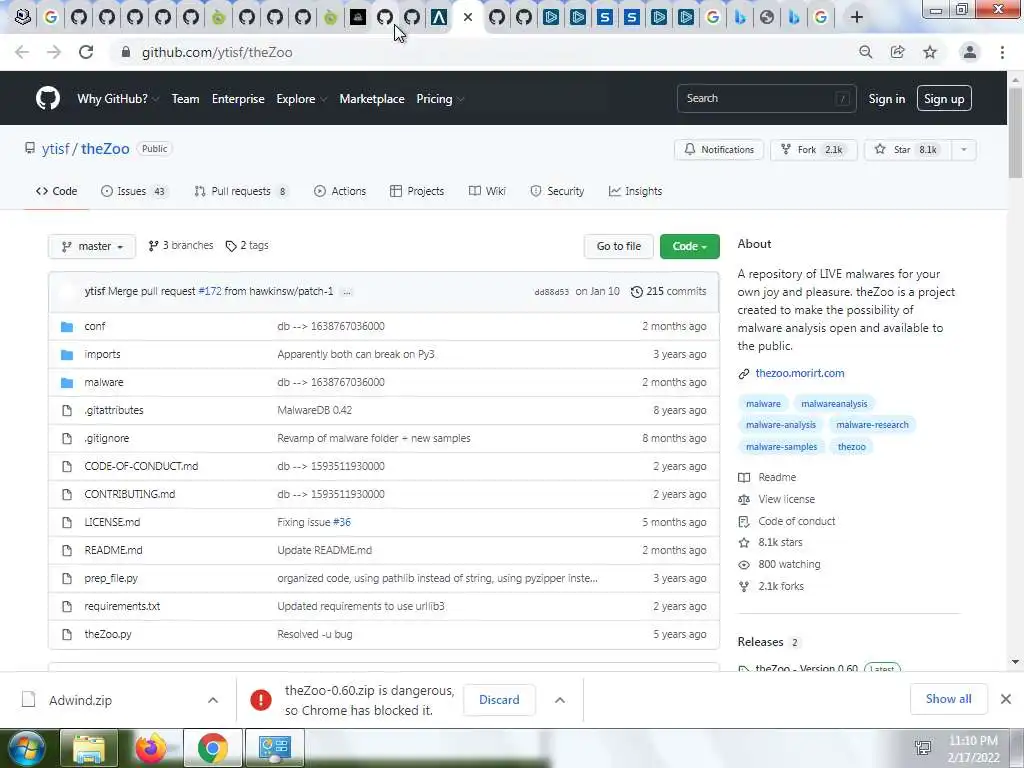Expand the Explore menu
Screen dimensions: 1024x768
pyautogui.click(x=301, y=99)
